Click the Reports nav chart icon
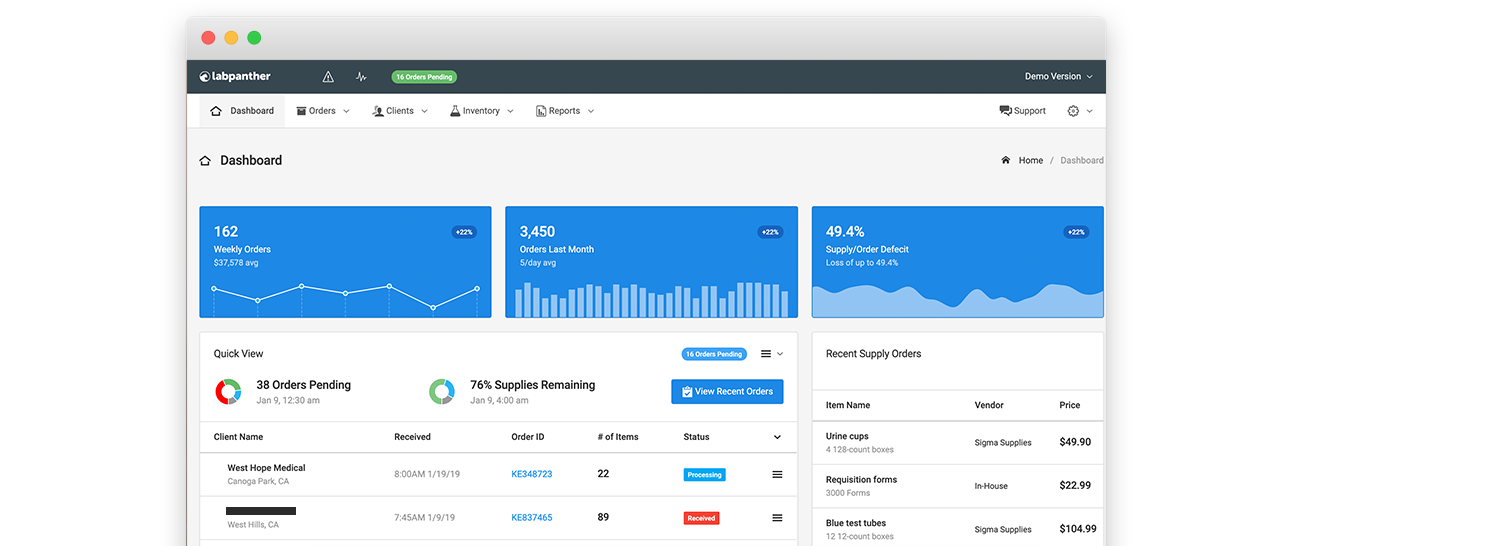Viewport: 1500px width, 546px height. [541, 111]
